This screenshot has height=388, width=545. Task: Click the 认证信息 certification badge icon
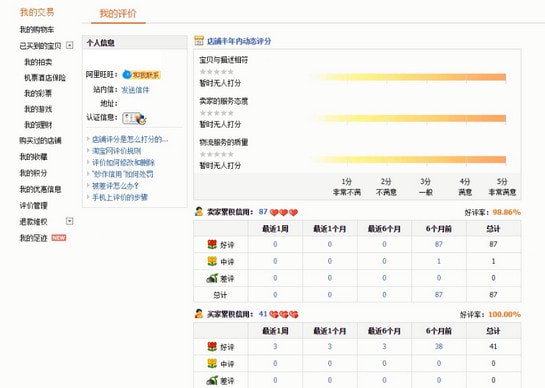[135, 119]
